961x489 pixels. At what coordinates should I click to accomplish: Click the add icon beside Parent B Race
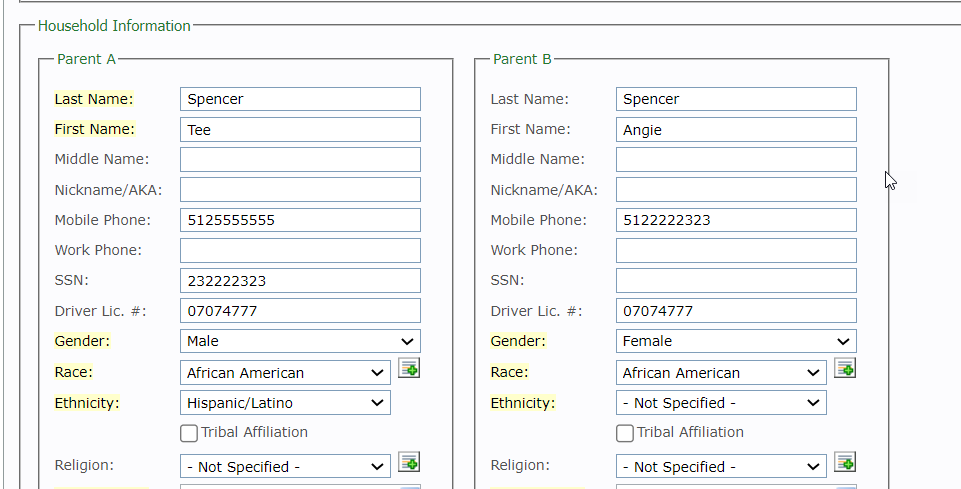(845, 369)
